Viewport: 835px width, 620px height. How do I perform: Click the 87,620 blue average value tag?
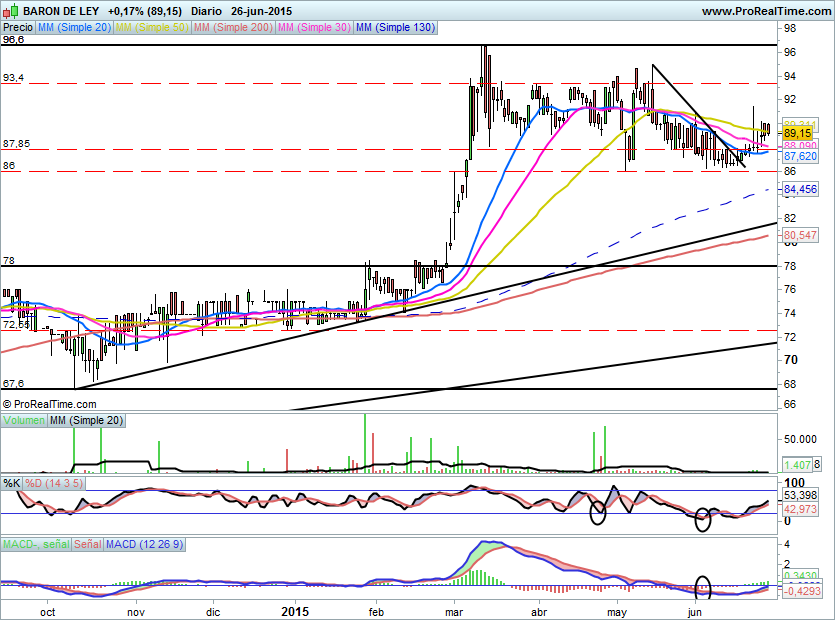coord(800,156)
